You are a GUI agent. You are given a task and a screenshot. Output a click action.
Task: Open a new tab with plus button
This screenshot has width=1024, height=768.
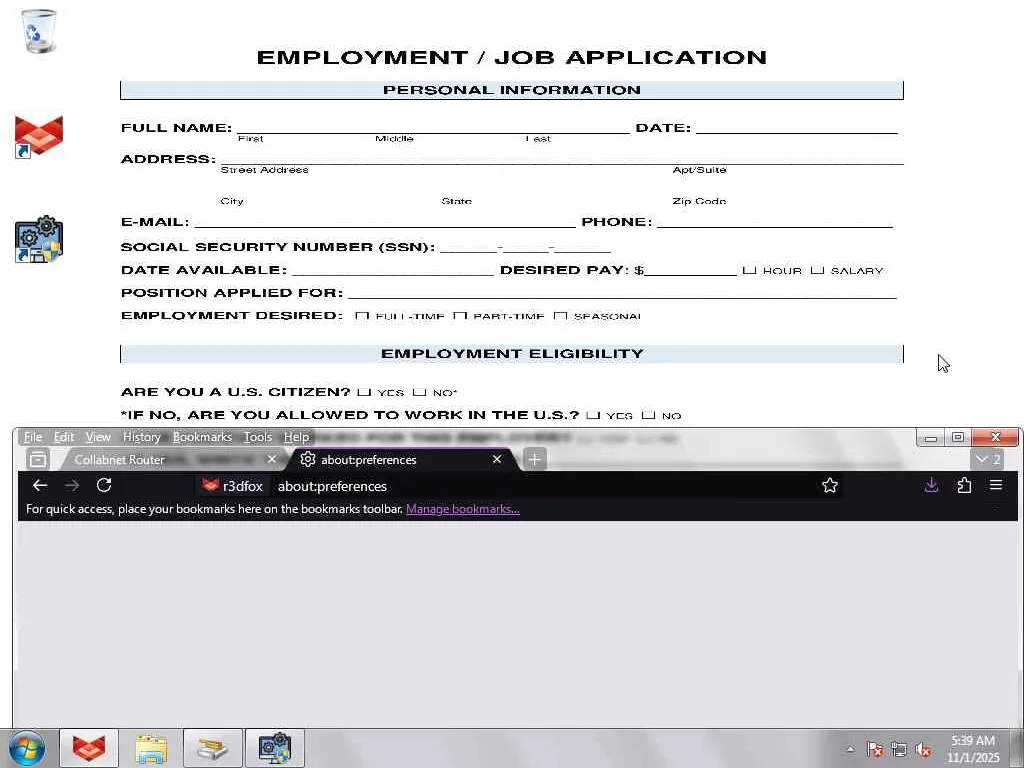[x=534, y=460]
